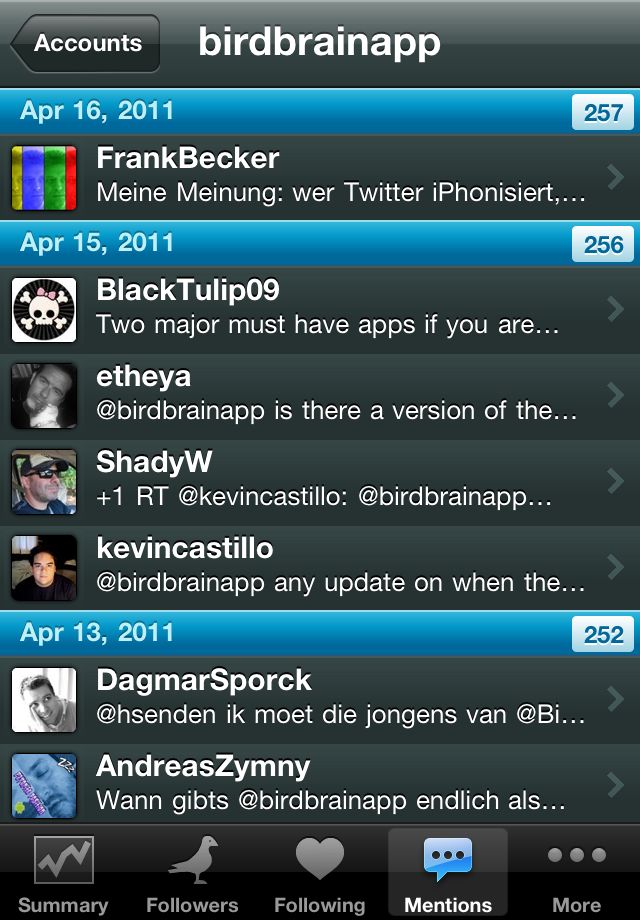This screenshot has height=920, width=640.
Task: Select the Apr 13, 2011 header
Action: [x=320, y=634]
